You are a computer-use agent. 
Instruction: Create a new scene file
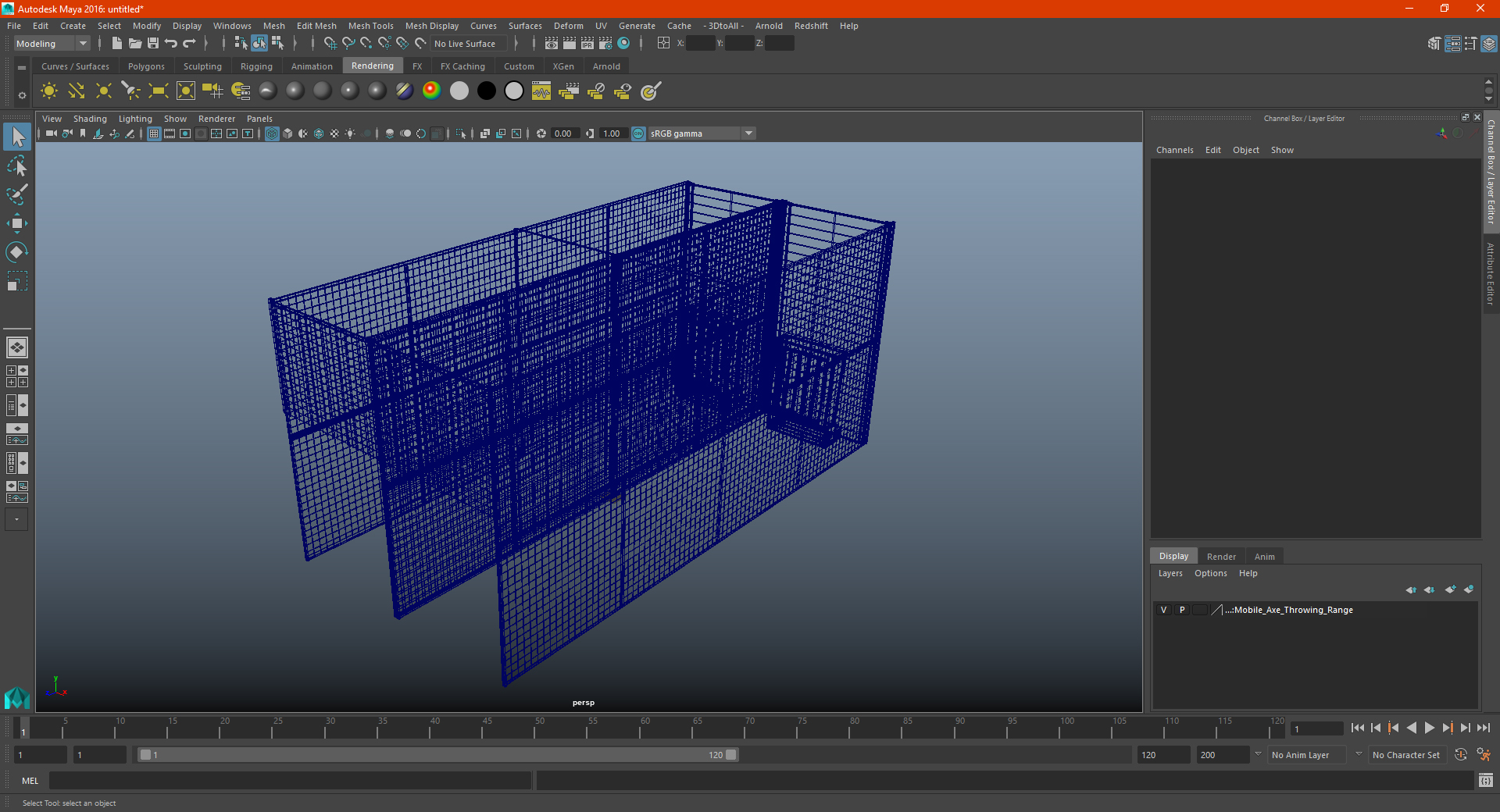(116, 44)
